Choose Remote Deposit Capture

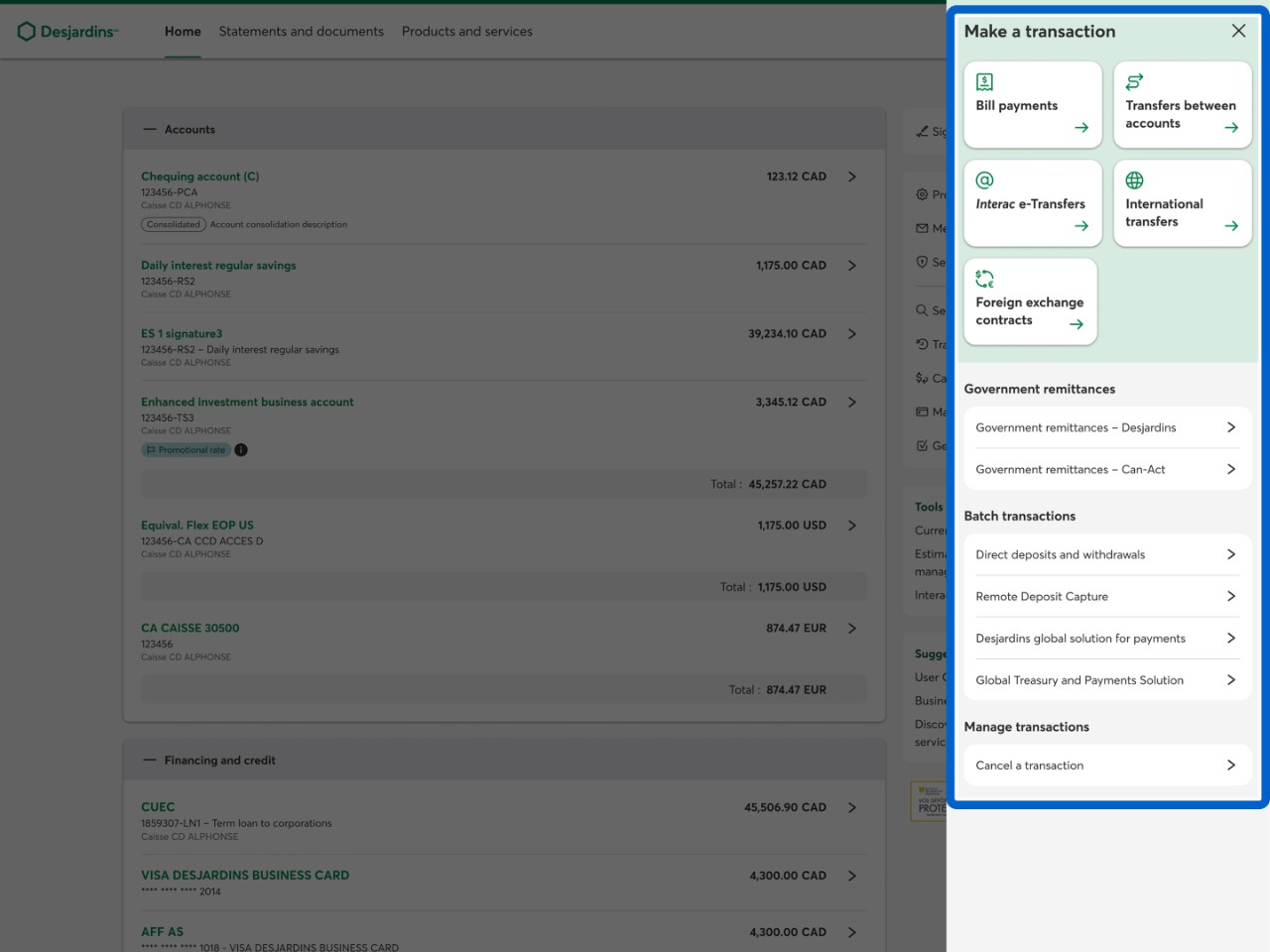pos(1105,596)
